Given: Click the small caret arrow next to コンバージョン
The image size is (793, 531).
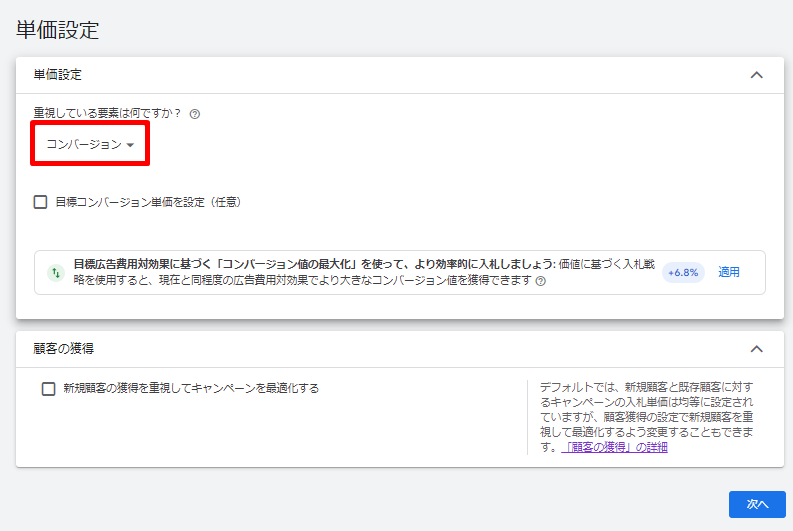Looking at the screenshot, I should click(x=130, y=146).
